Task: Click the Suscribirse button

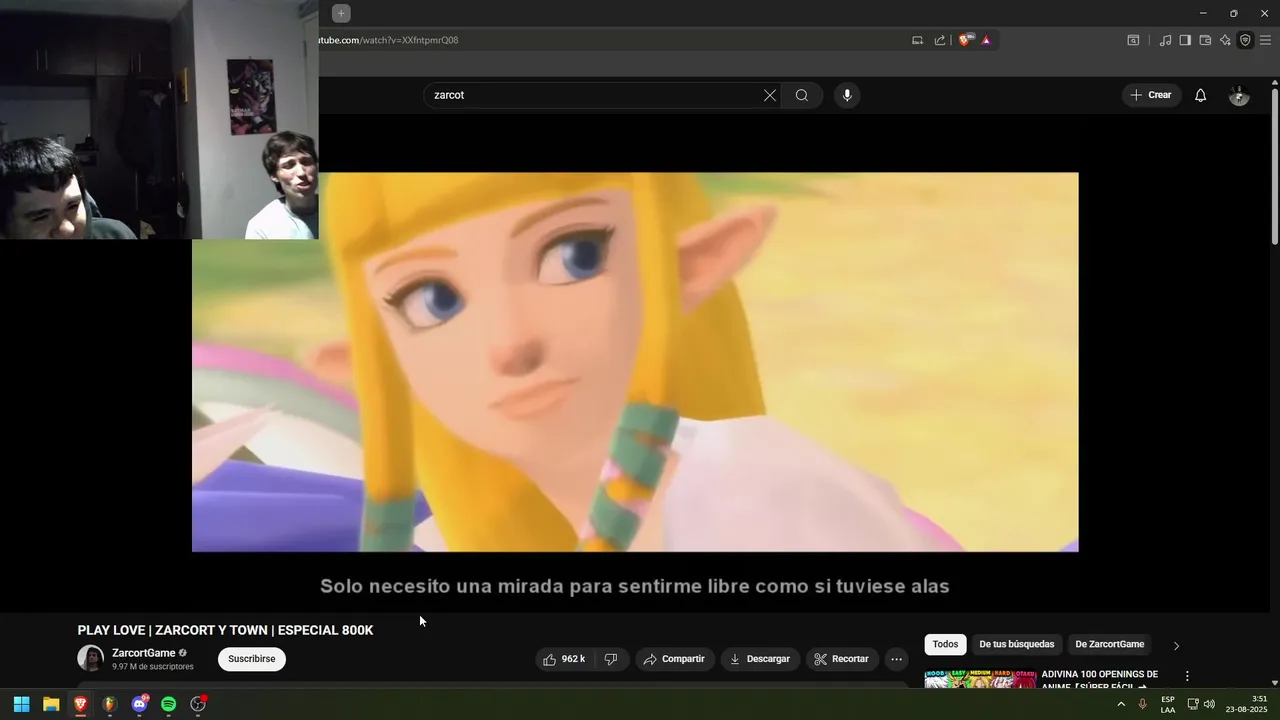Action: 252,659
